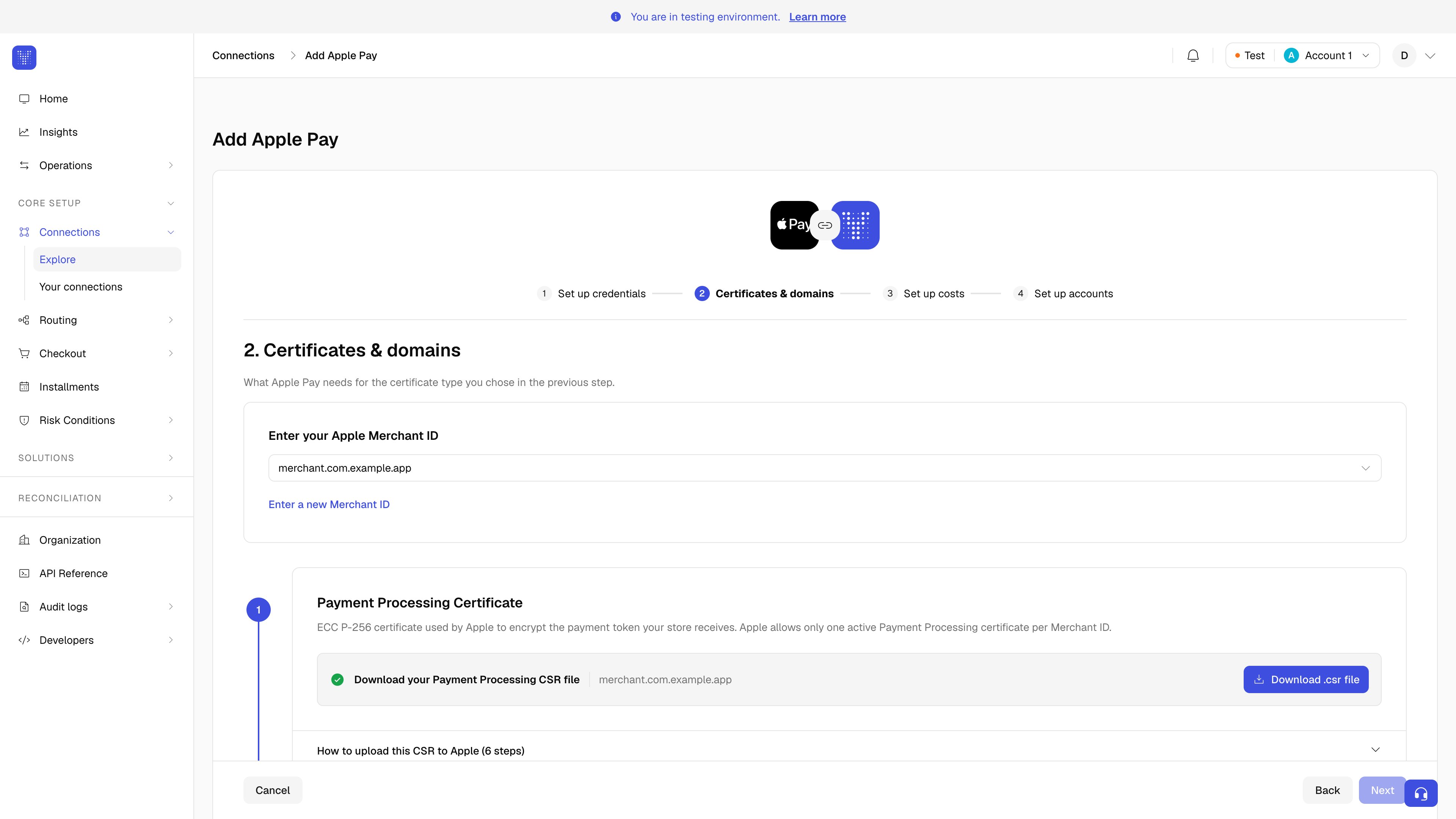Click Enter a new Merchant ID
1456x819 pixels.
(x=329, y=505)
